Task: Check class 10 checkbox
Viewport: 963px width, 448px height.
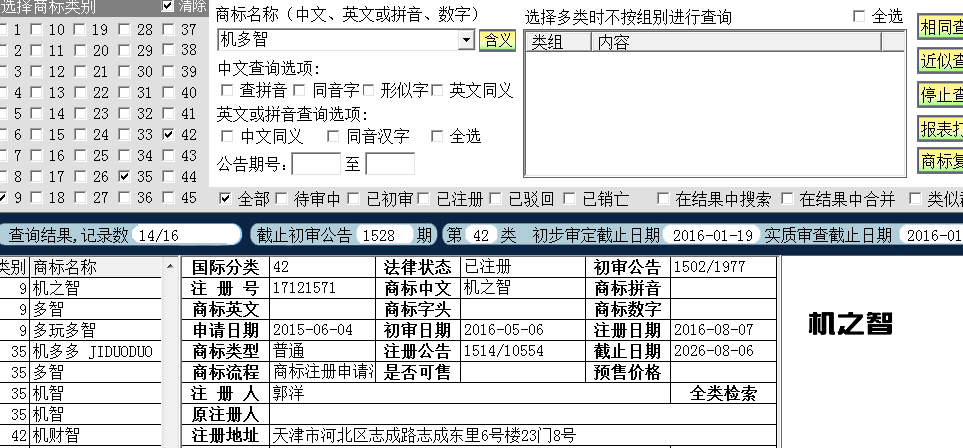Action: pyautogui.click(x=37, y=29)
